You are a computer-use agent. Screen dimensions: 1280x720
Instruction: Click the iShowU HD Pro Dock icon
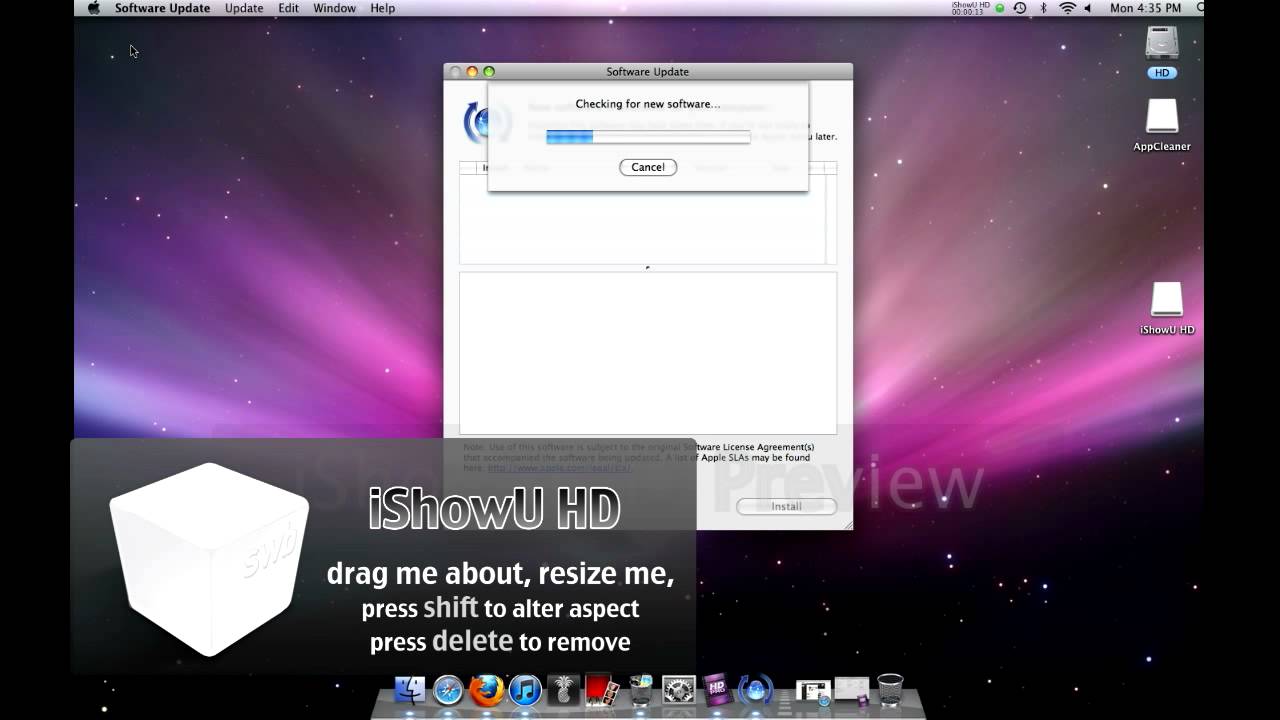click(x=717, y=690)
